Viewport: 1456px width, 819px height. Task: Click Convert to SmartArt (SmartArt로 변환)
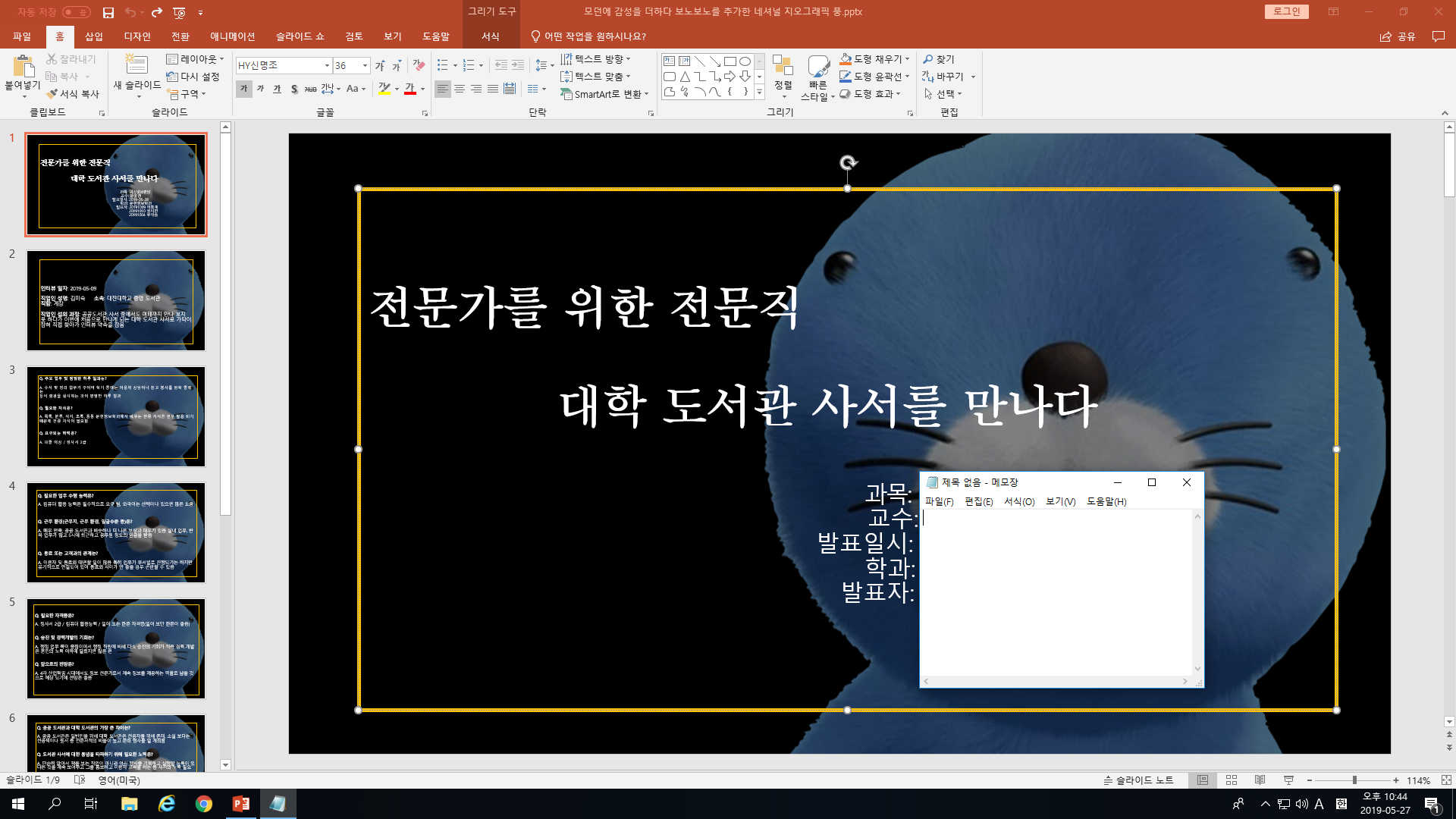(x=604, y=94)
